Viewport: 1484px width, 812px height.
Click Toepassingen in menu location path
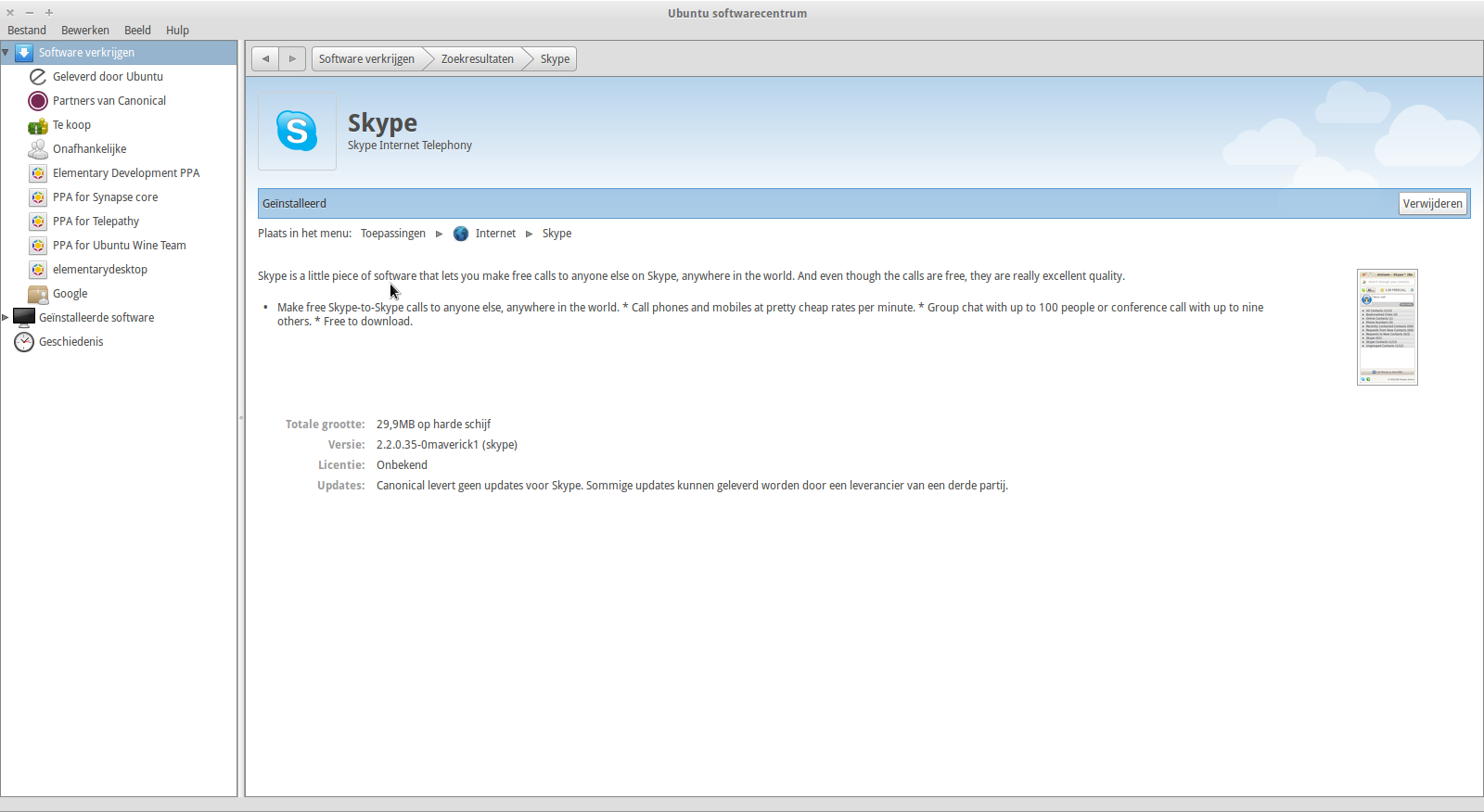click(x=393, y=234)
